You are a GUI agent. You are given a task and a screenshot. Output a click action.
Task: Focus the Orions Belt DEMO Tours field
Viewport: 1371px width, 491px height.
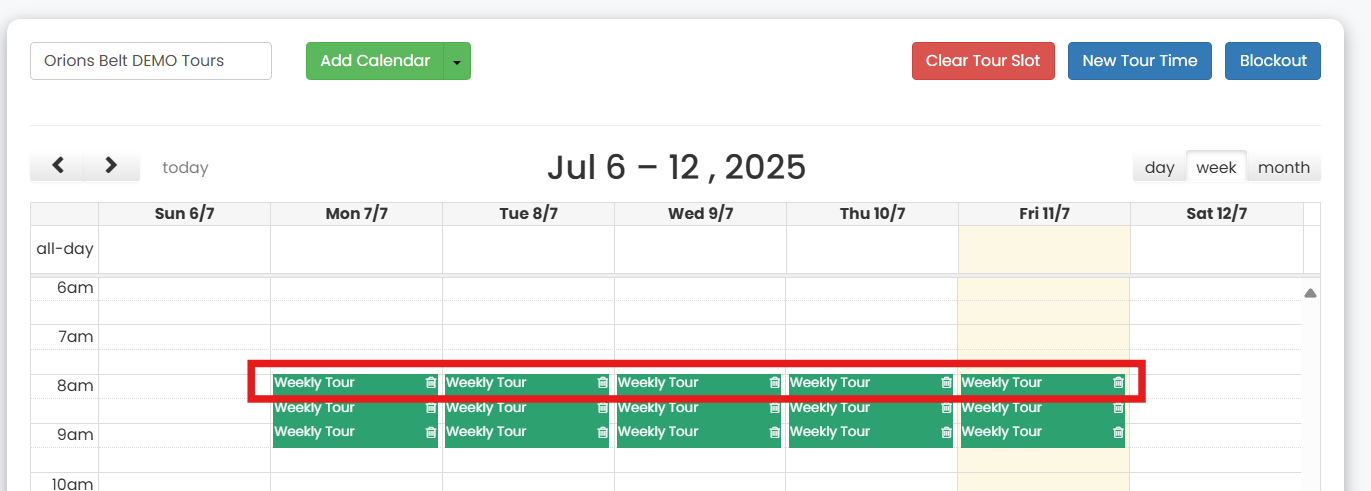[151, 61]
